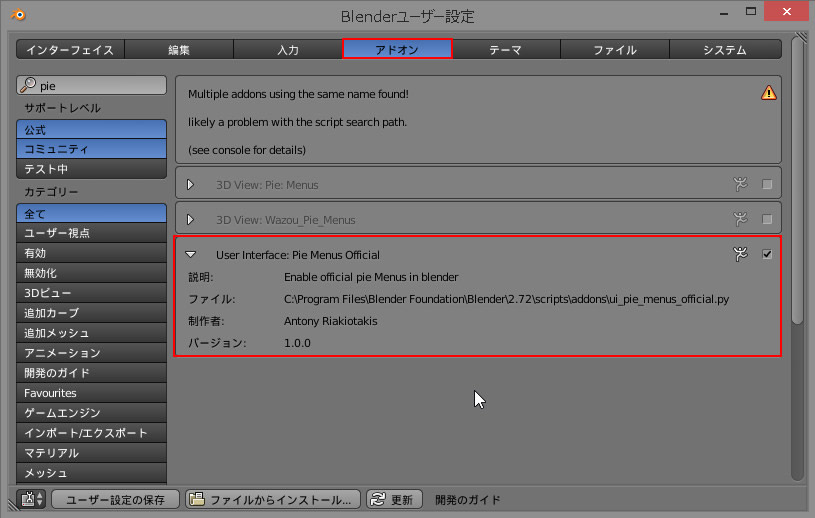Click '(see console for details)' text

(247, 150)
